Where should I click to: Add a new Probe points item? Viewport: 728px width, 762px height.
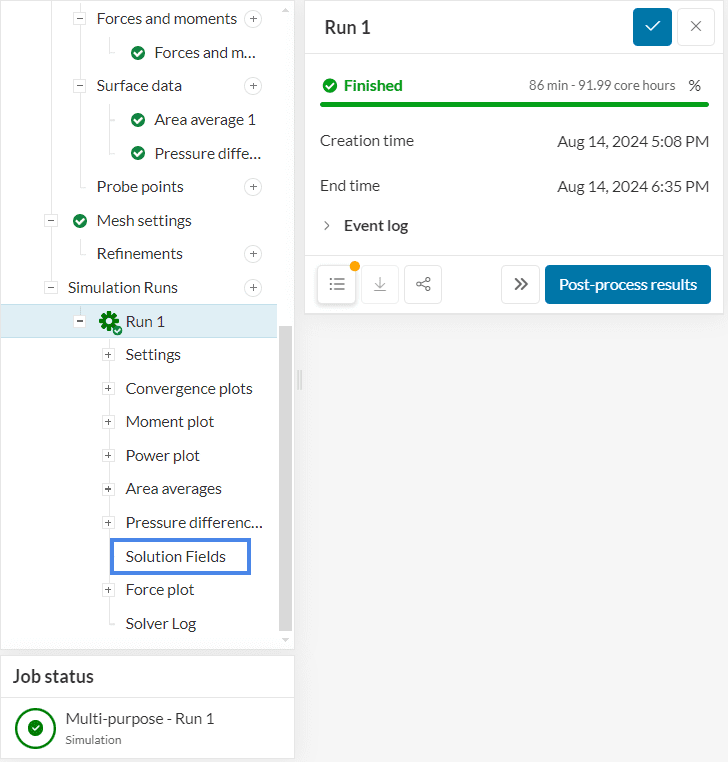(x=253, y=187)
